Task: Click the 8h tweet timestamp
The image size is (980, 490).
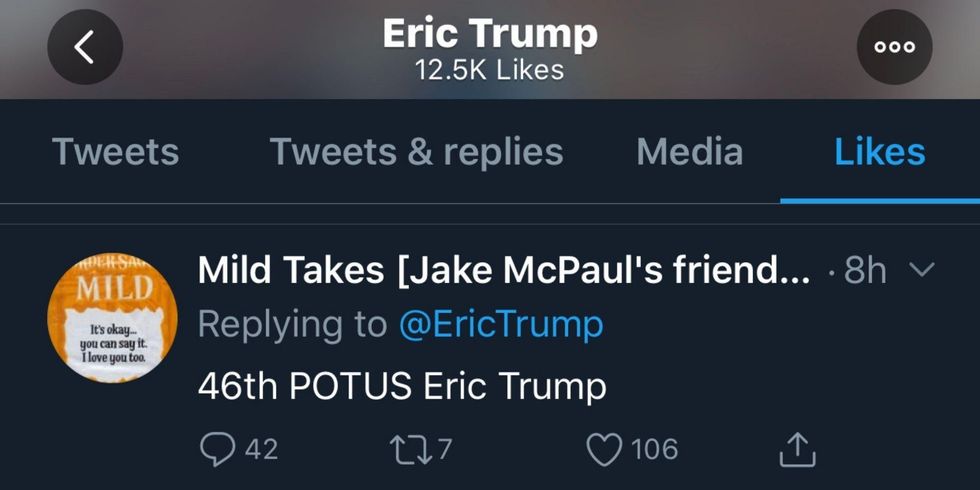Action: (865, 270)
